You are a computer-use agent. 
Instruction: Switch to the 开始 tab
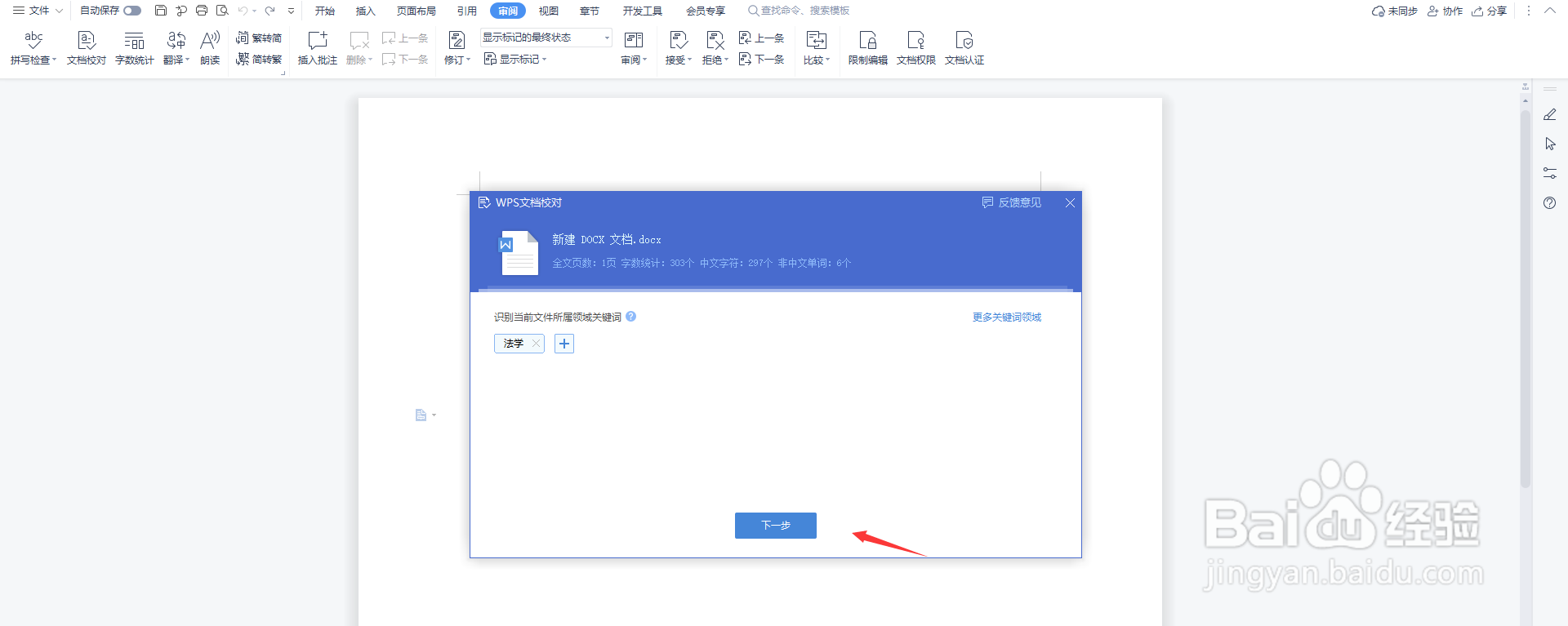click(x=325, y=11)
